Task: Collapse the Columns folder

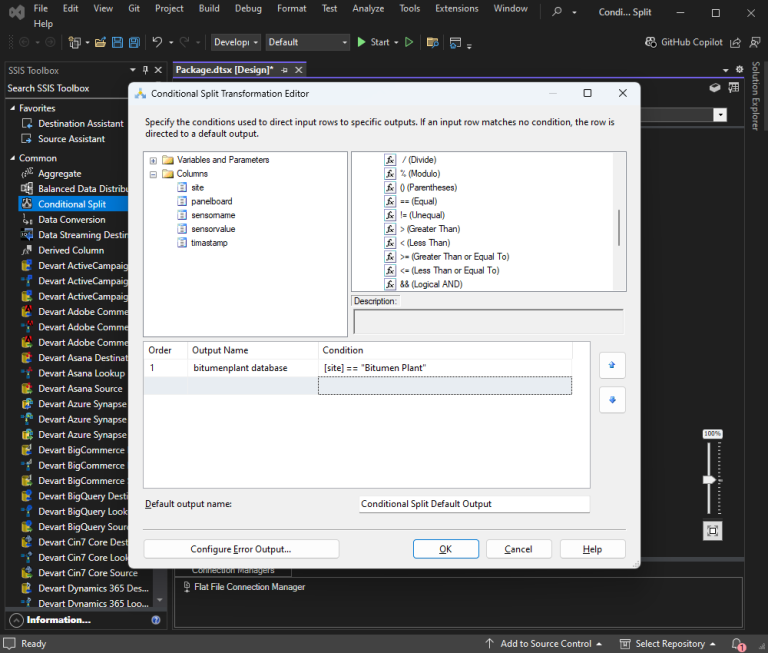Action: pos(153,174)
